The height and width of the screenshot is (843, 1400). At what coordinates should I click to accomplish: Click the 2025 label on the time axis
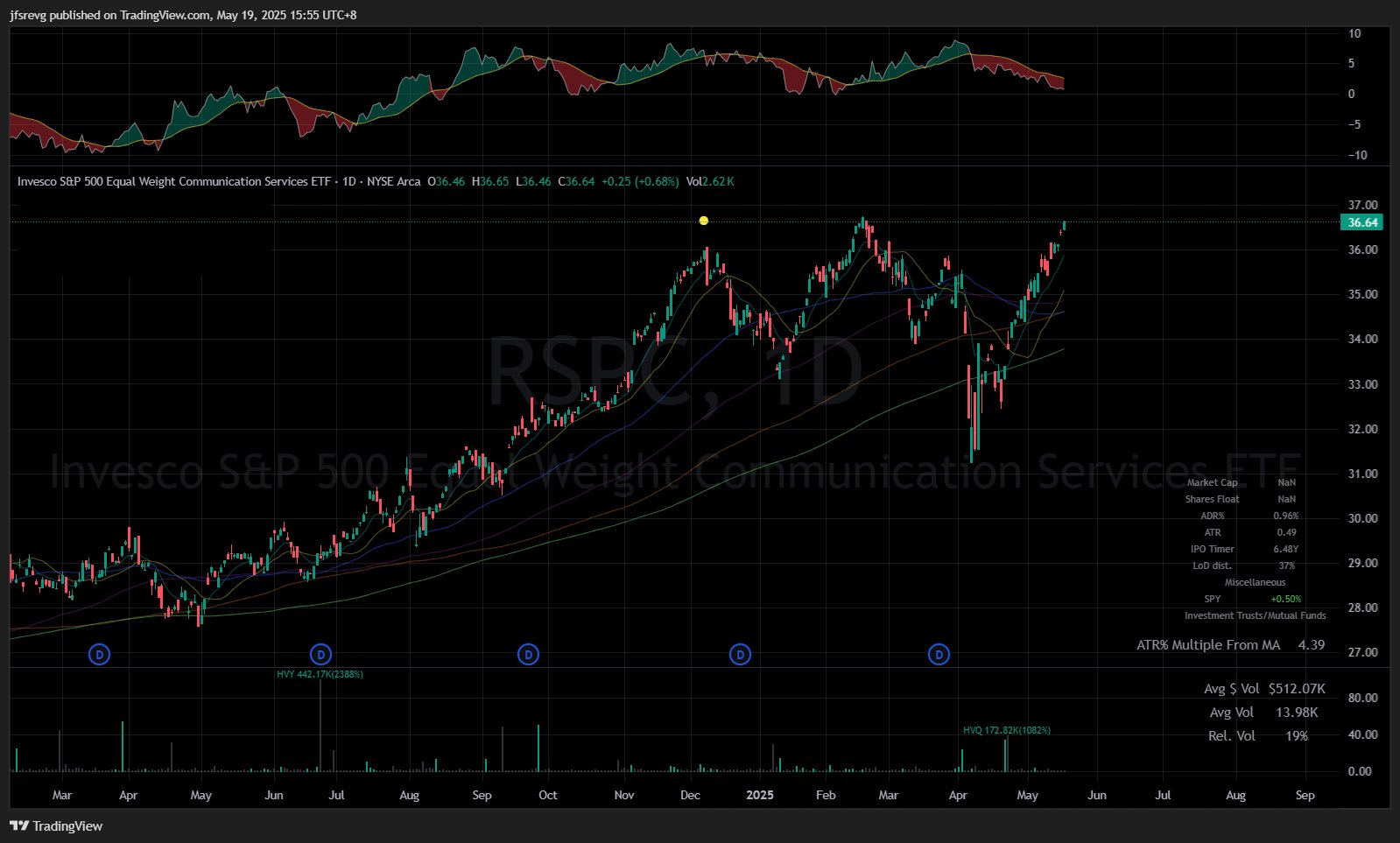point(760,795)
